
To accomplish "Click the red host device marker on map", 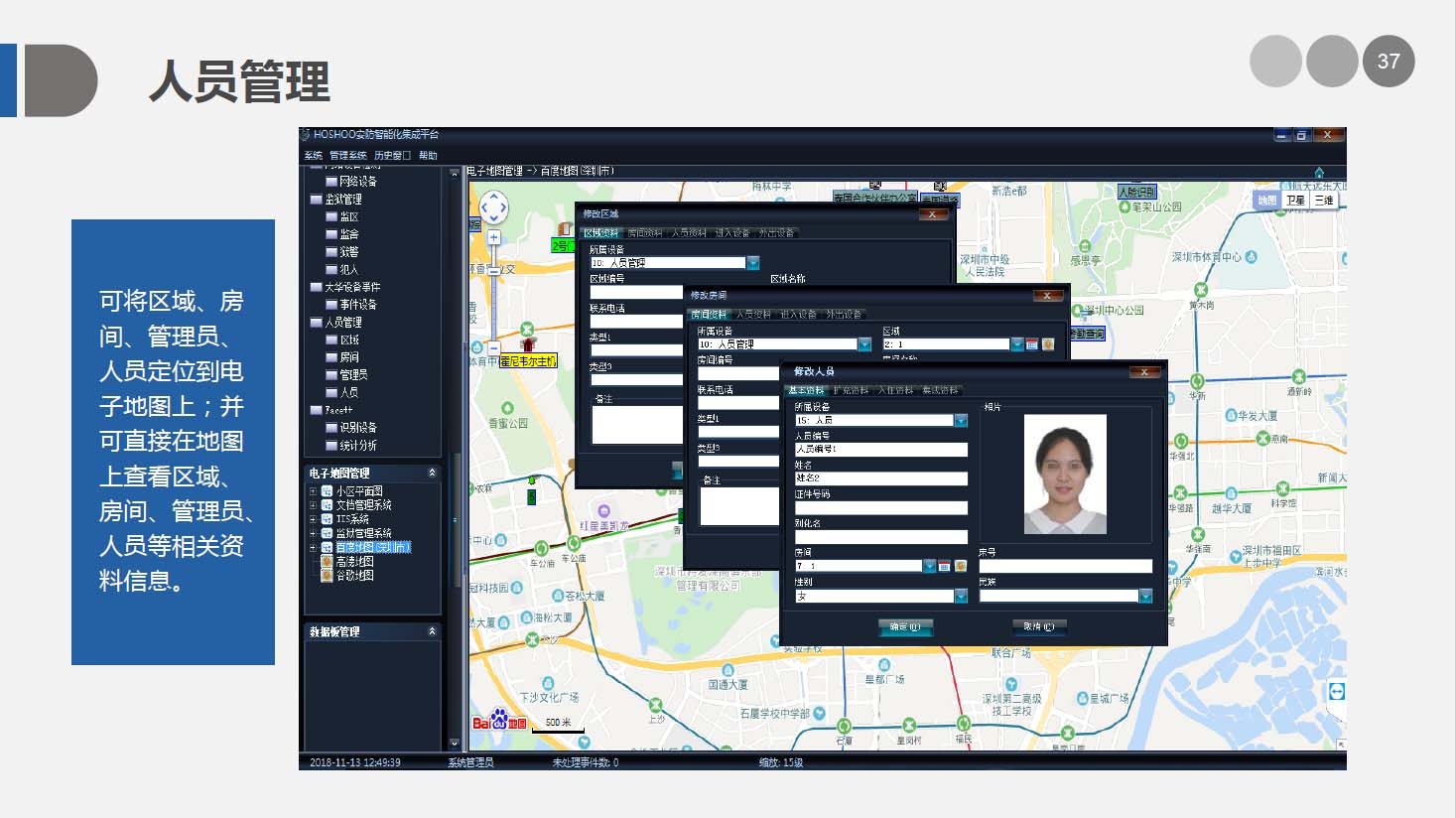I will click(x=527, y=344).
